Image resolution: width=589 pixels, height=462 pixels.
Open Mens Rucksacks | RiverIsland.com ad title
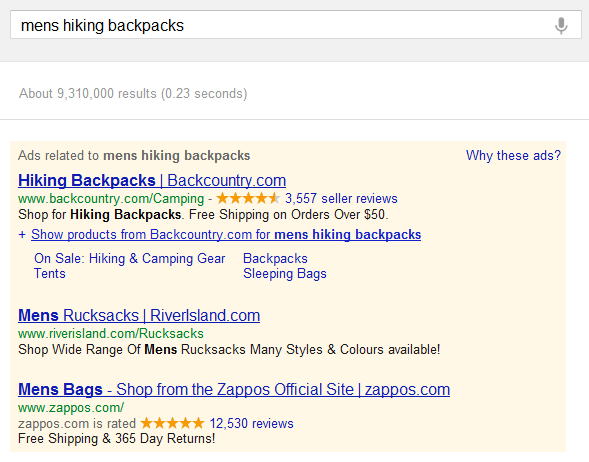pos(139,316)
